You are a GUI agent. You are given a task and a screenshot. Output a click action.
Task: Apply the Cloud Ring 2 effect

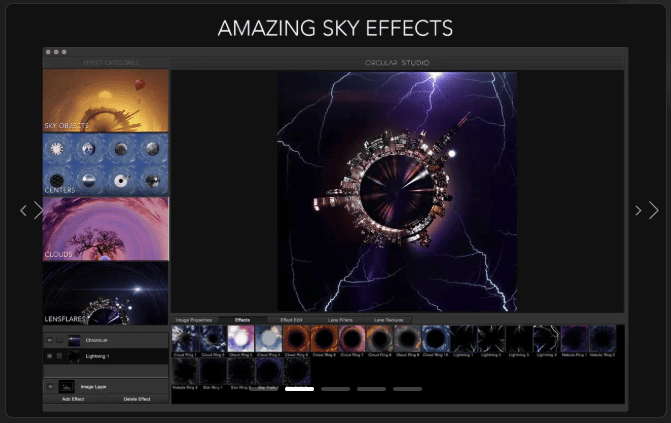[213, 339]
